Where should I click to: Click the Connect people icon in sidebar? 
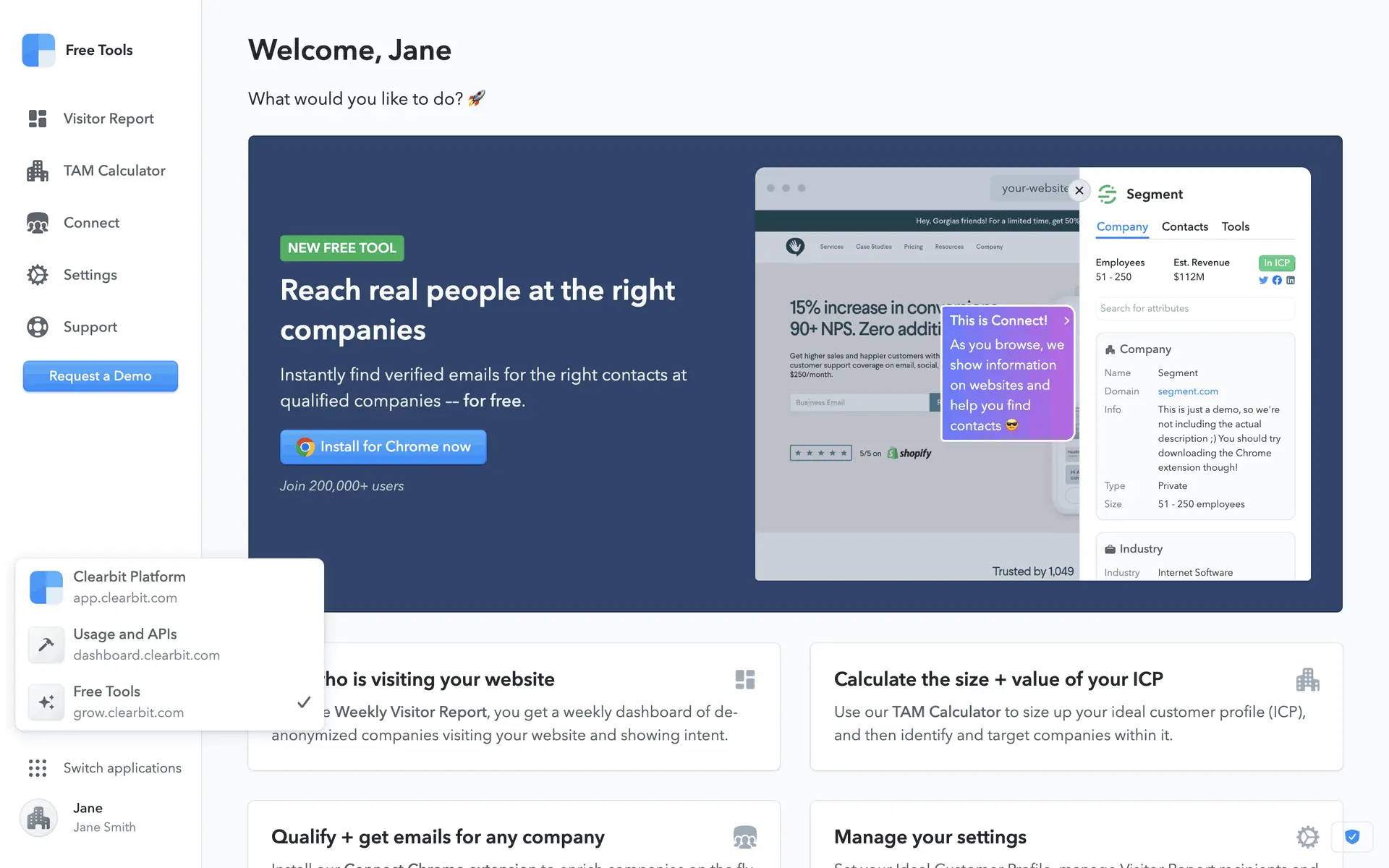(x=38, y=223)
